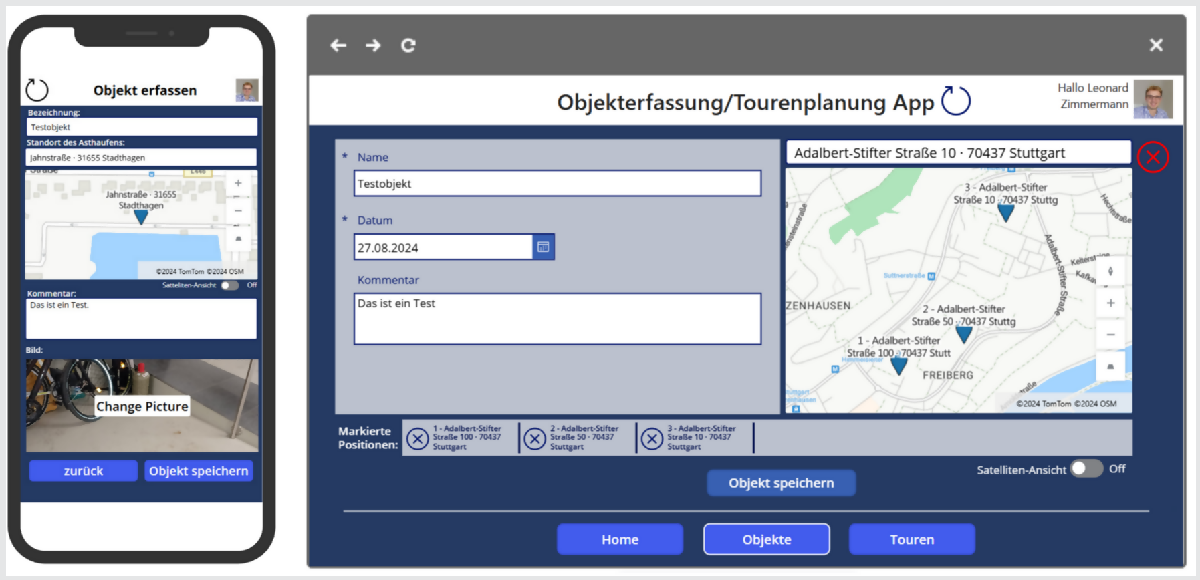The height and width of the screenshot is (580, 1200).
Task: Click the forward arrow navigation icon
Action: pyautogui.click(x=372, y=45)
